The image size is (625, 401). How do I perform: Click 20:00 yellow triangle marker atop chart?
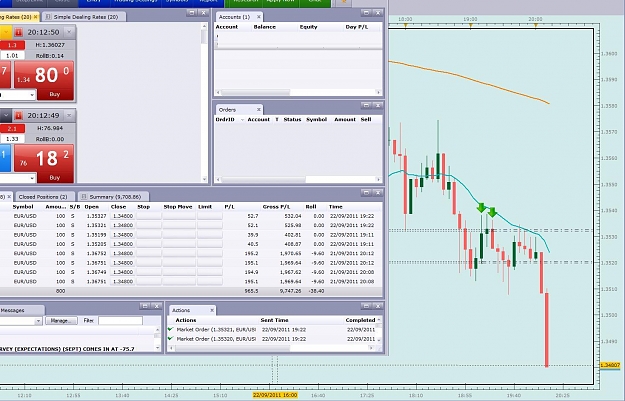pos(536,26)
